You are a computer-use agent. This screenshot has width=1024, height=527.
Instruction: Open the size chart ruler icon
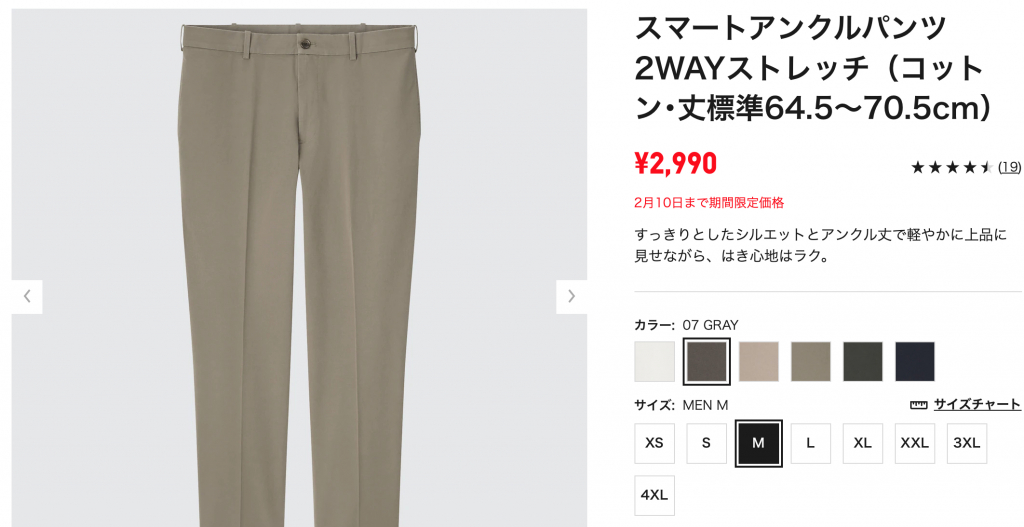(x=918, y=405)
